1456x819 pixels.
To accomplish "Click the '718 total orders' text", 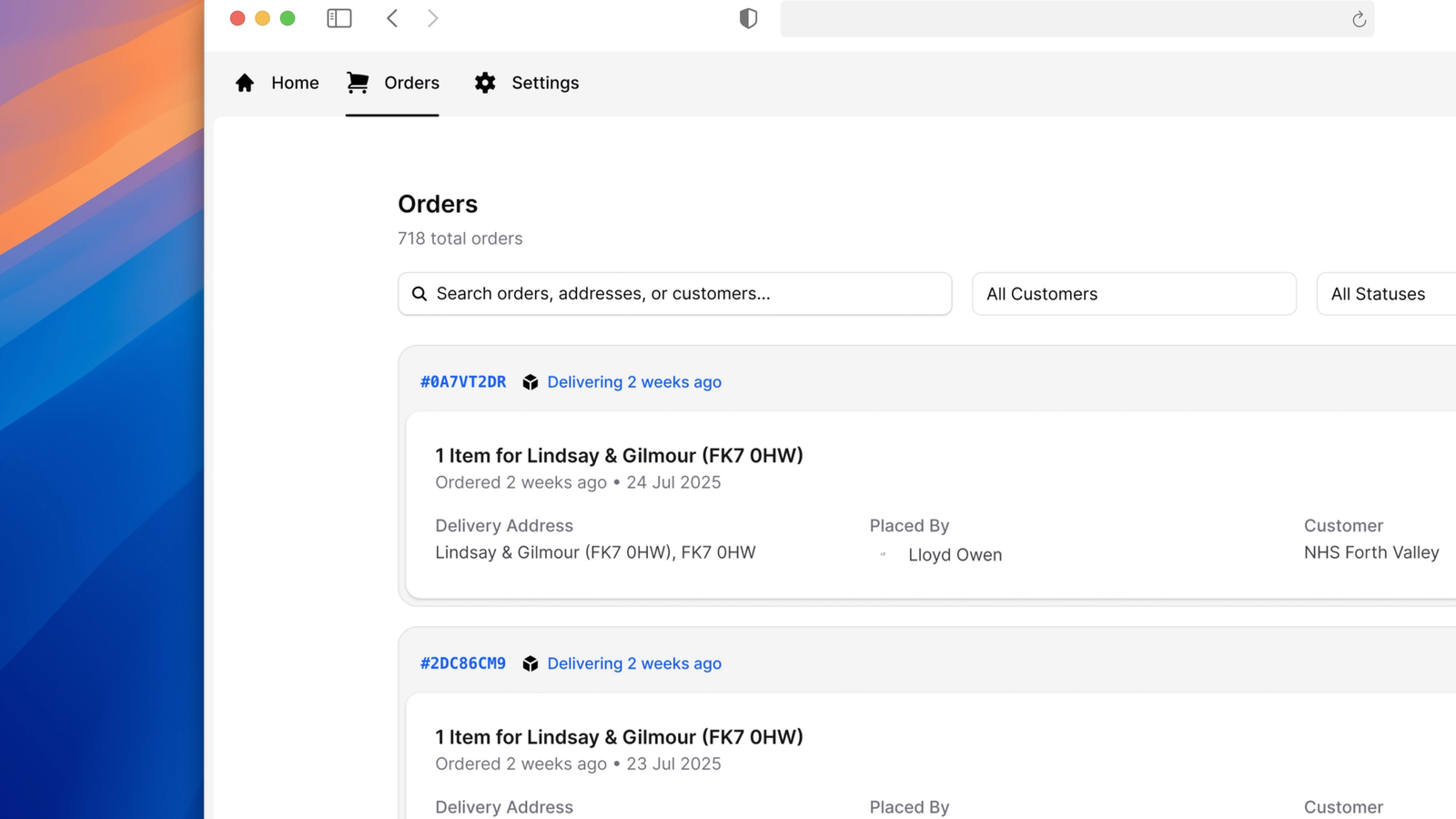I will (460, 238).
